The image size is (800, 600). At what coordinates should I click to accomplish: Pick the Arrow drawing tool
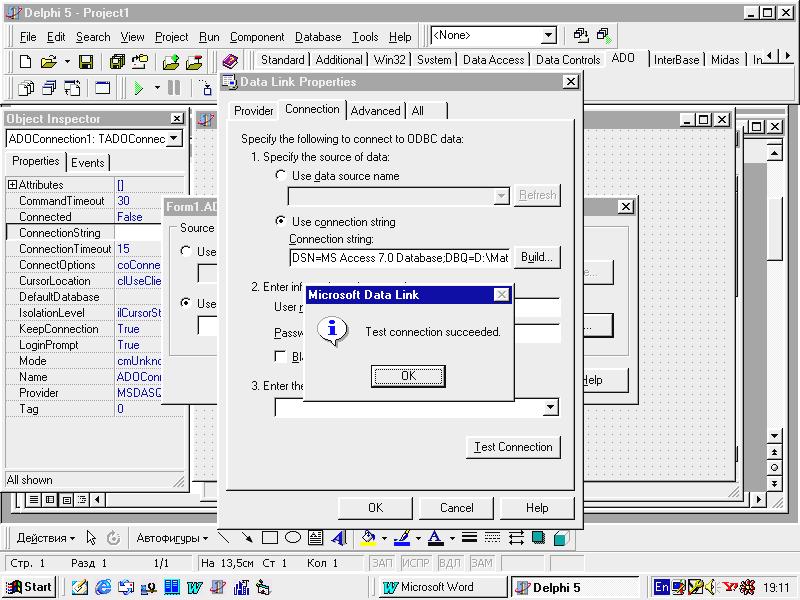click(x=247, y=537)
